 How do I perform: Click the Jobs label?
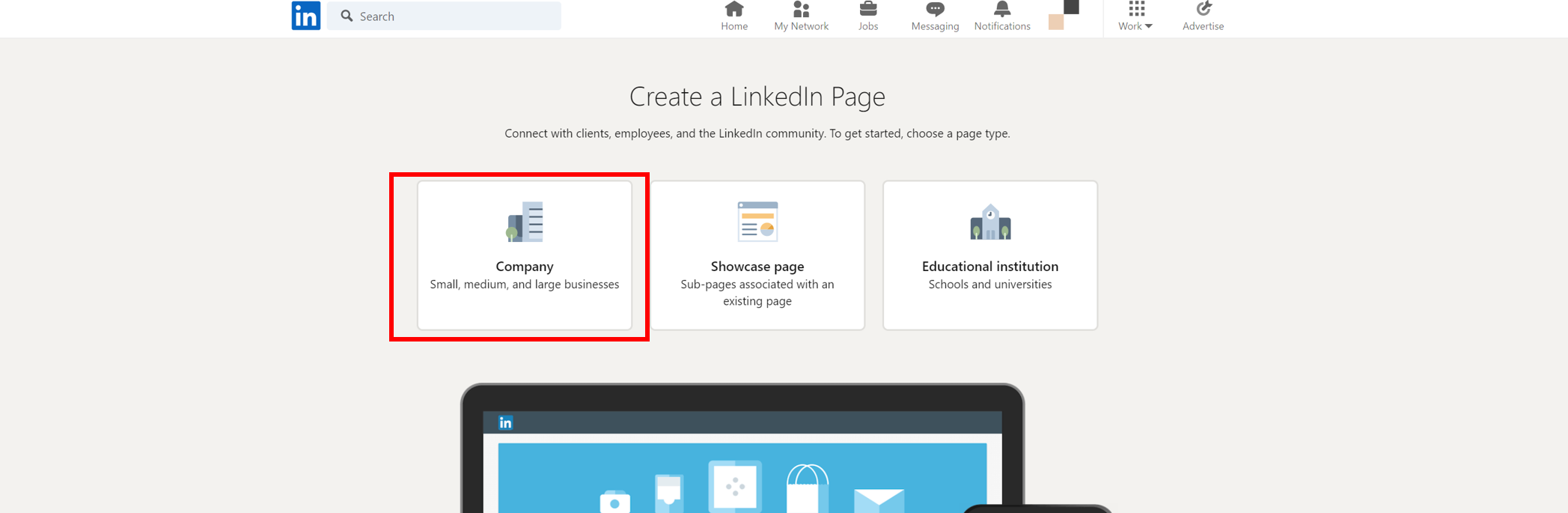[868, 26]
